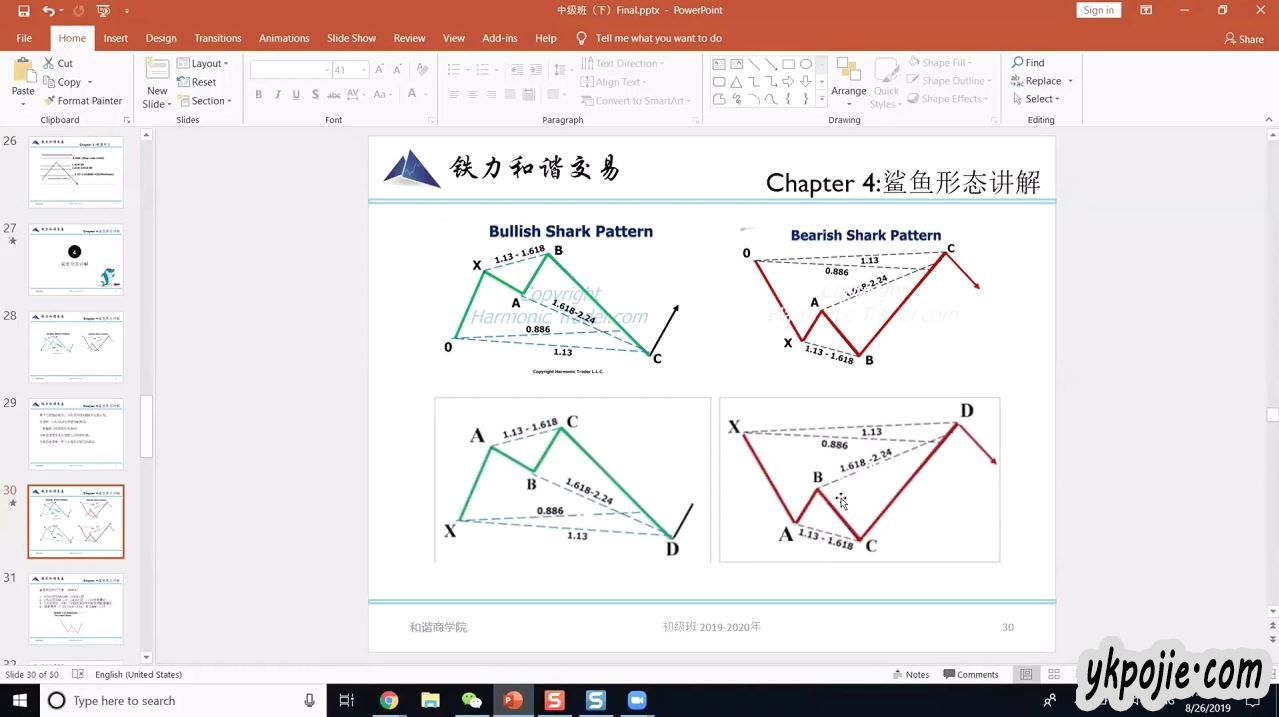Click the Format Painter brush icon

[x=49, y=101]
